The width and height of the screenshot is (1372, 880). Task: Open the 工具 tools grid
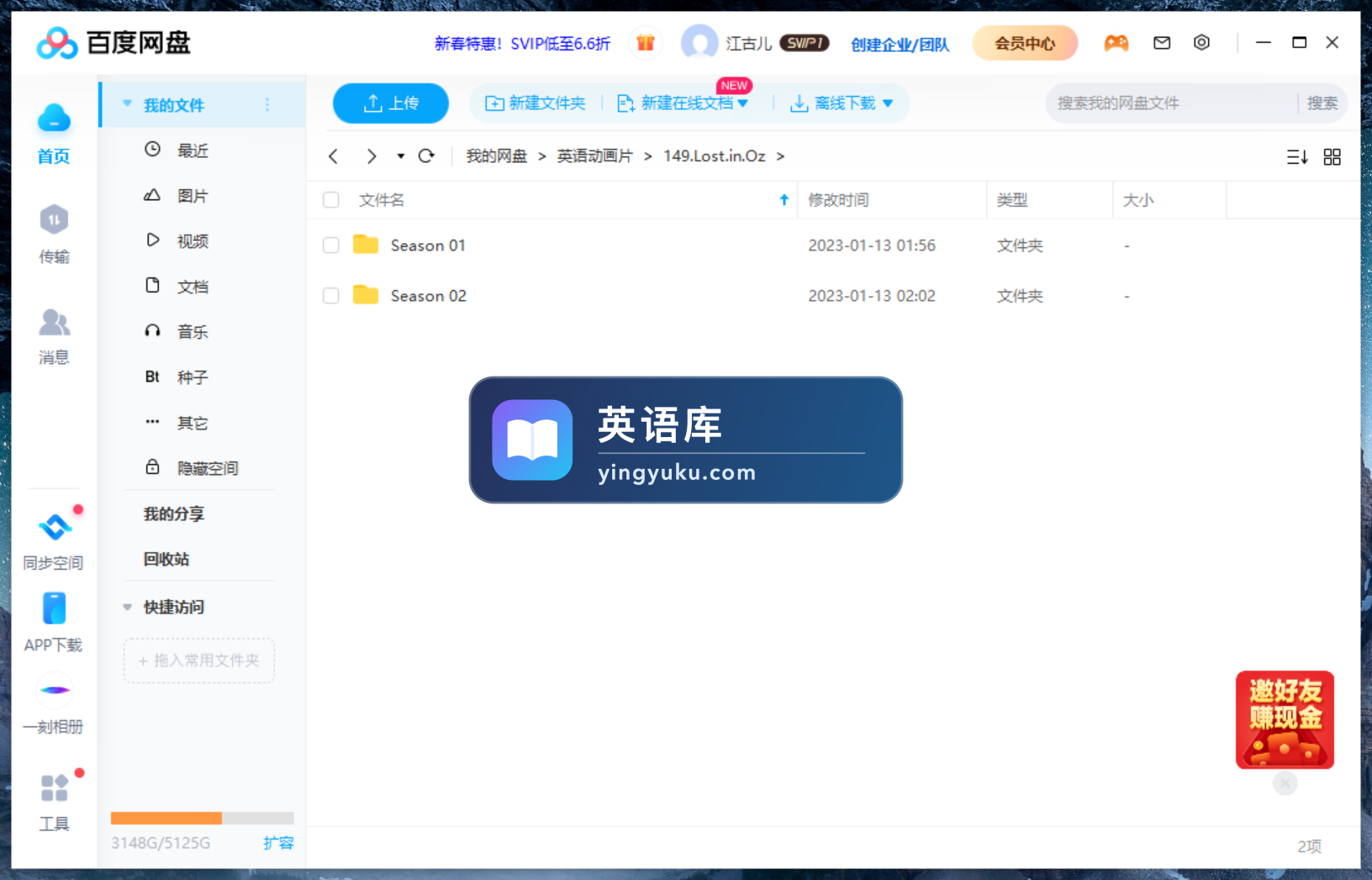click(x=55, y=788)
